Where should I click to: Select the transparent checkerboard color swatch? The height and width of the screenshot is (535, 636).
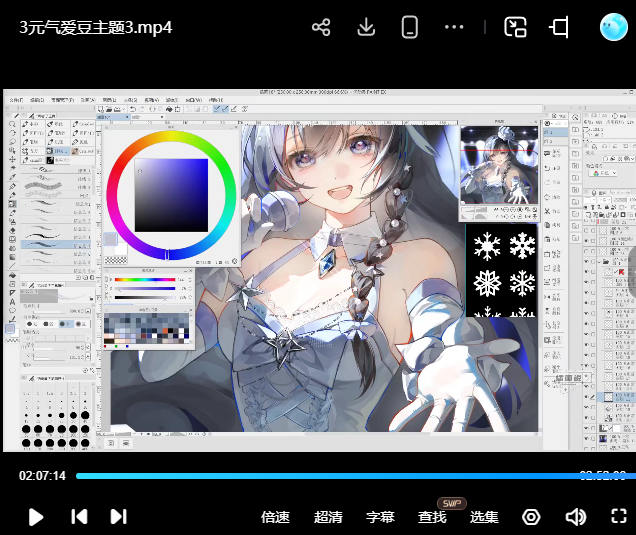116,260
